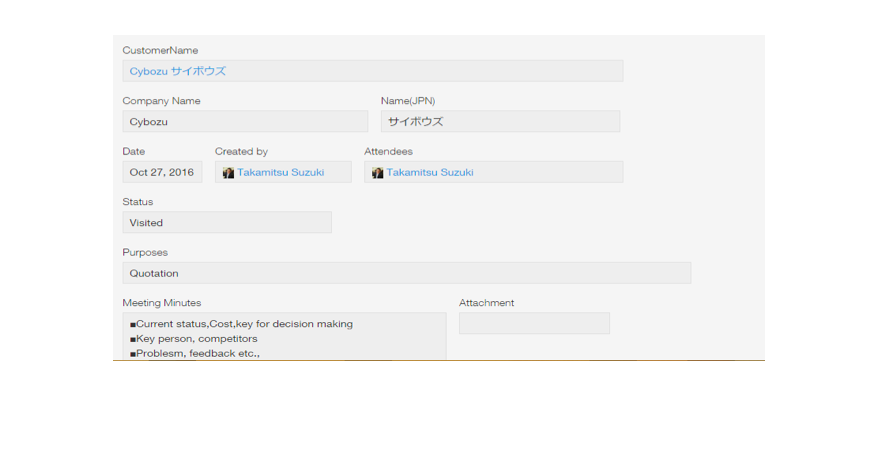Click the avatar icon in Created by field
This screenshot has height=450, width=879.
(228, 173)
